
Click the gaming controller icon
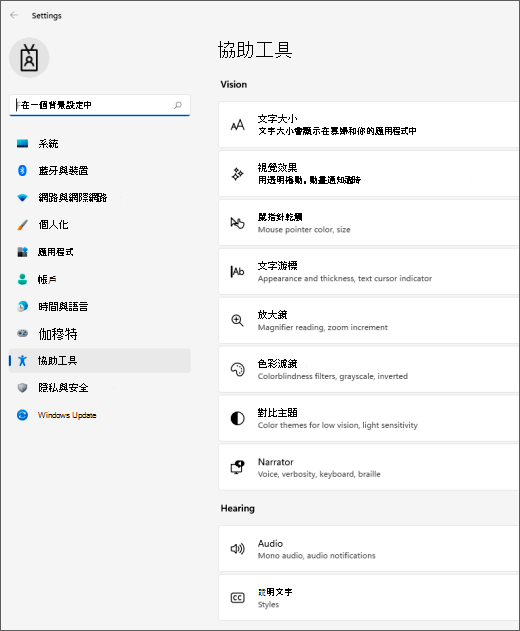[23, 333]
